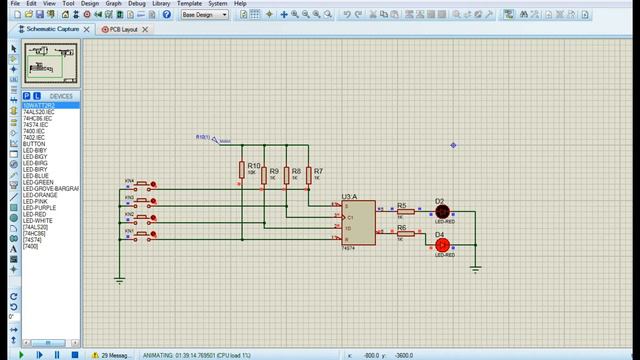The height and width of the screenshot is (360, 640).
Task: Click the vertical mirror flip icon
Action: click(13, 340)
